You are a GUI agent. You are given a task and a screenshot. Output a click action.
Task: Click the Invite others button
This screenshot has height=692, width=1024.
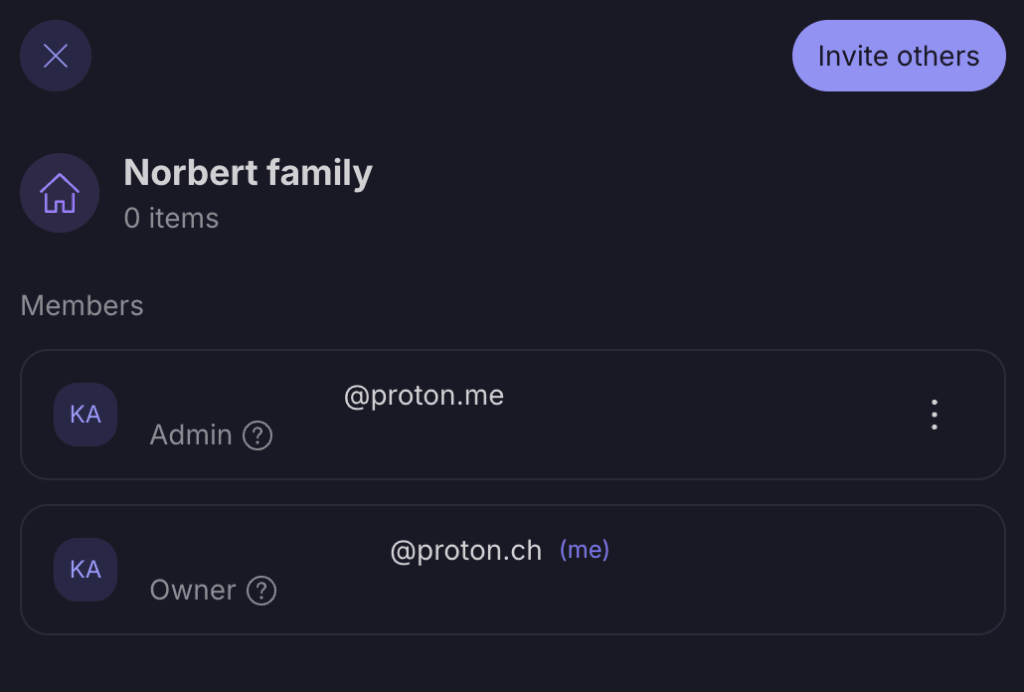pos(898,56)
